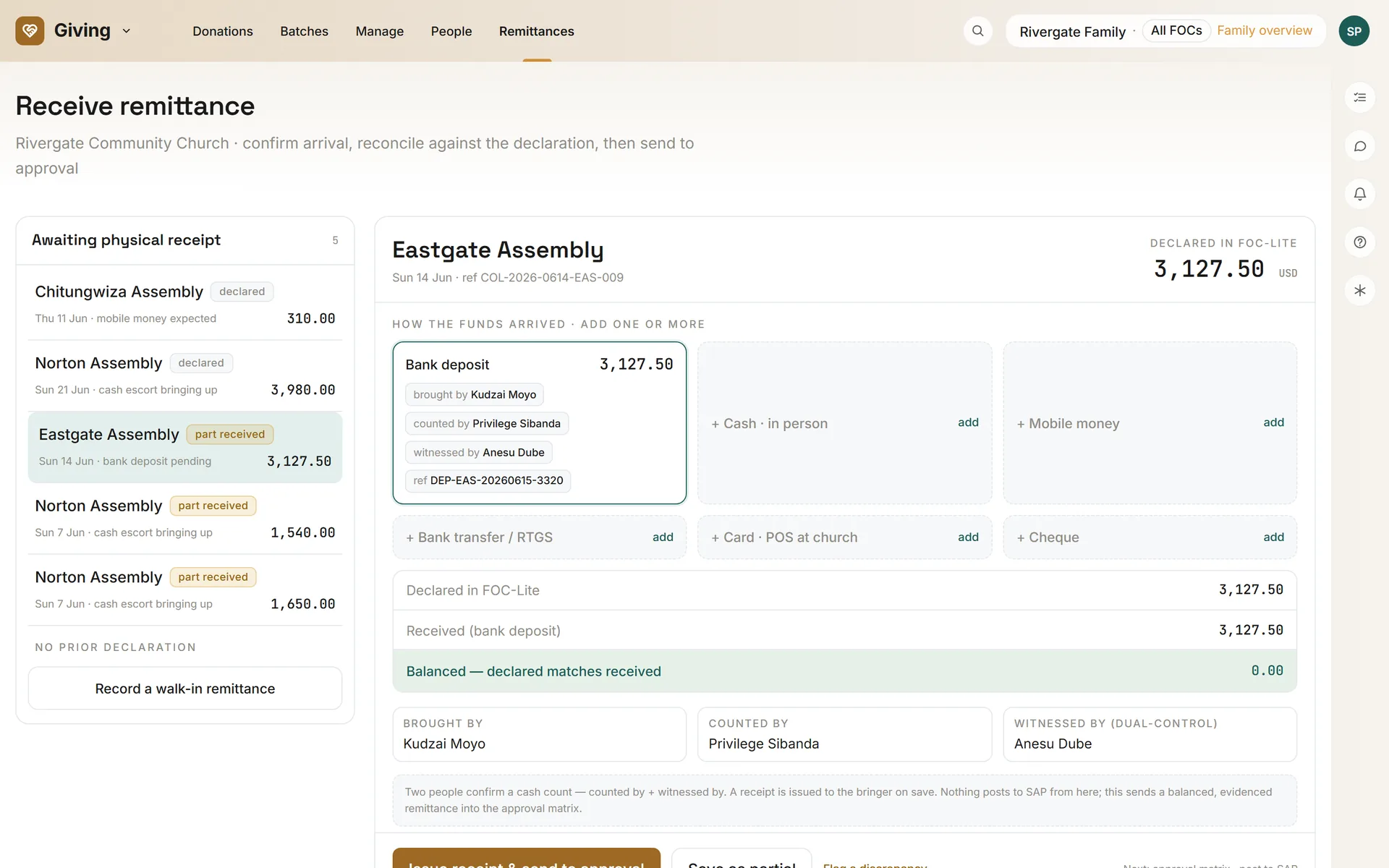Click the Giving heart logo icon
Viewport: 1389px width, 868px height.
pyautogui.click(x=30, y=31)
